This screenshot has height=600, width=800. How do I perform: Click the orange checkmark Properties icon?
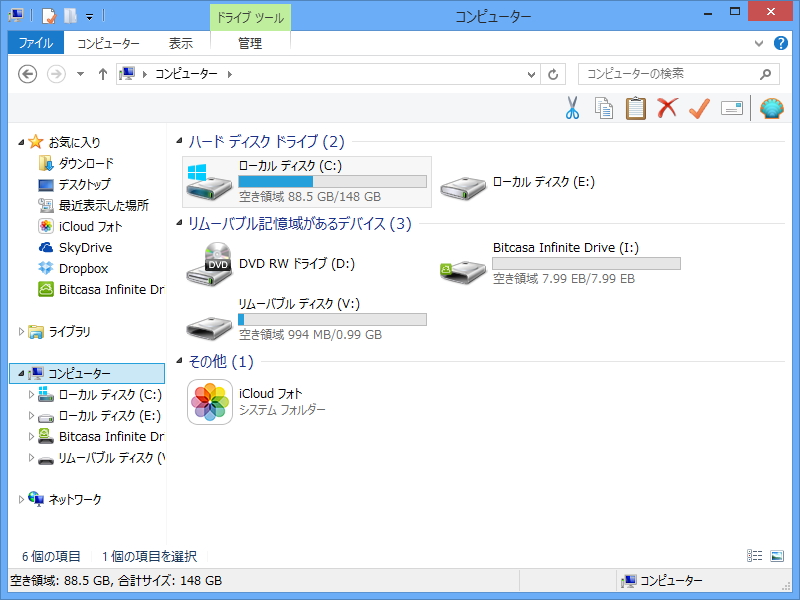pyautogui.click(x=699, y=108)
